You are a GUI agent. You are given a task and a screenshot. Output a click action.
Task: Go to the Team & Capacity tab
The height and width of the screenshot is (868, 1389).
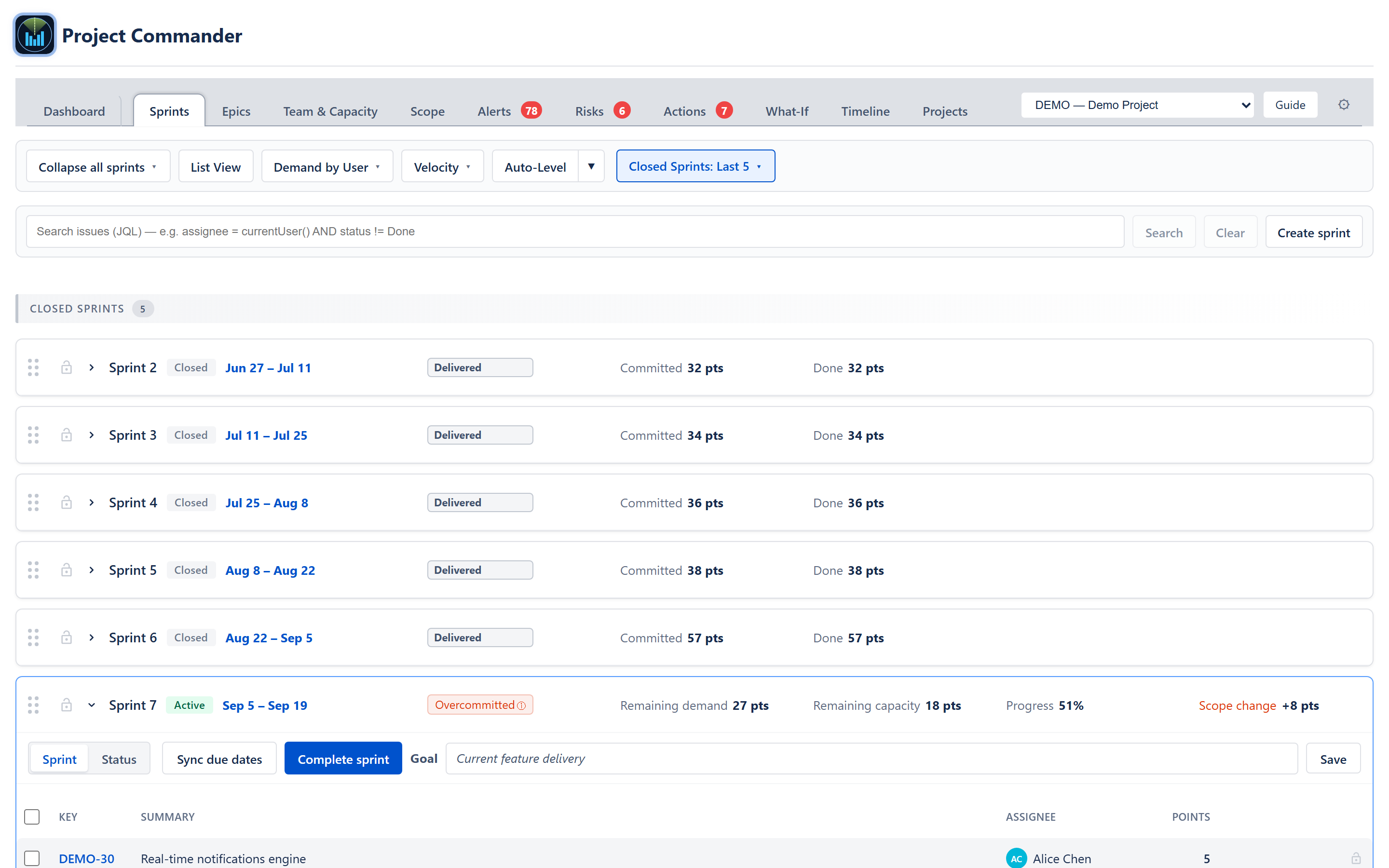tap(330, 111)
